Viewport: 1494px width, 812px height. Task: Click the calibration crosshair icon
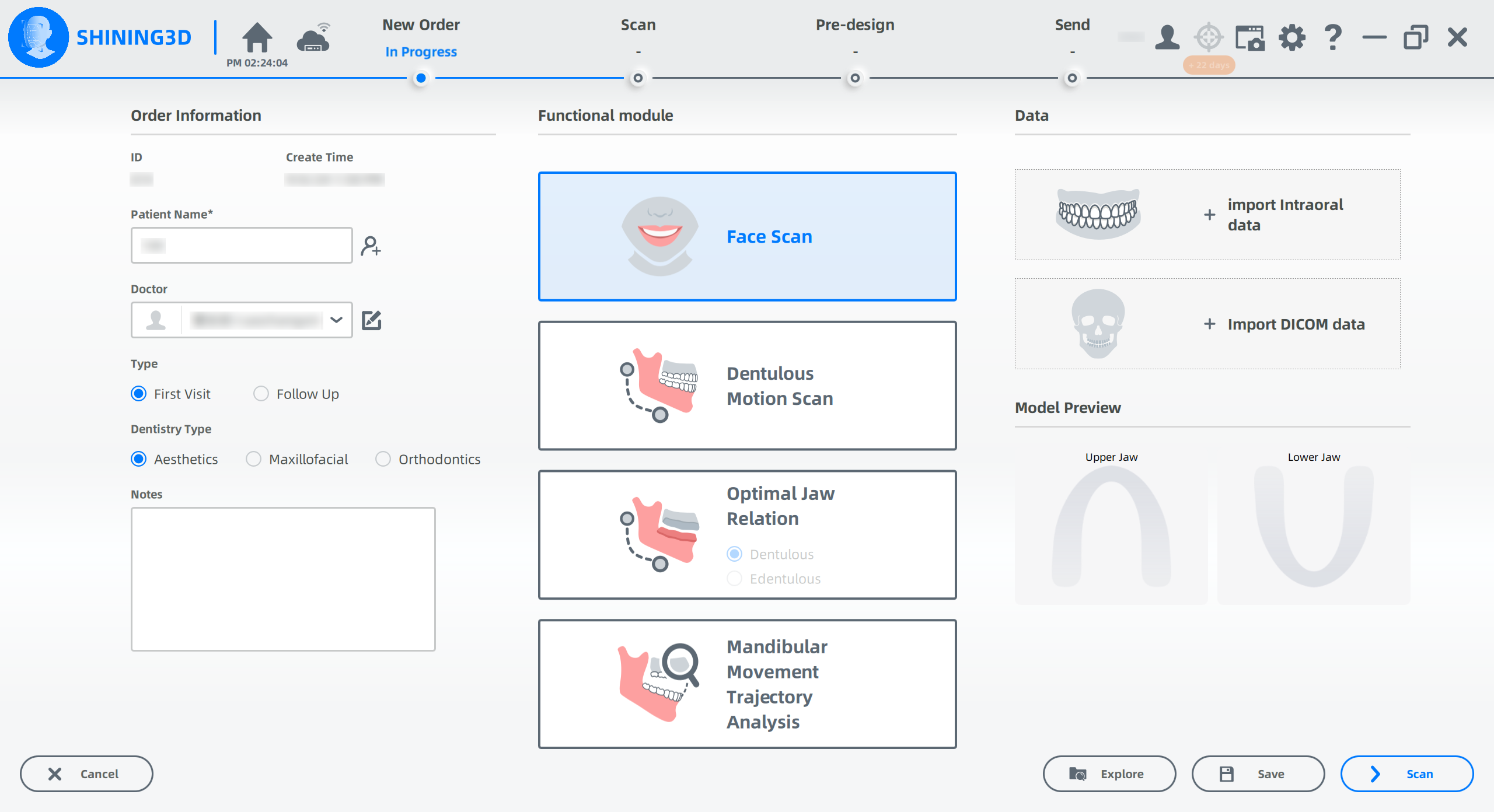pyautogui.click(x=1208, y=38)
